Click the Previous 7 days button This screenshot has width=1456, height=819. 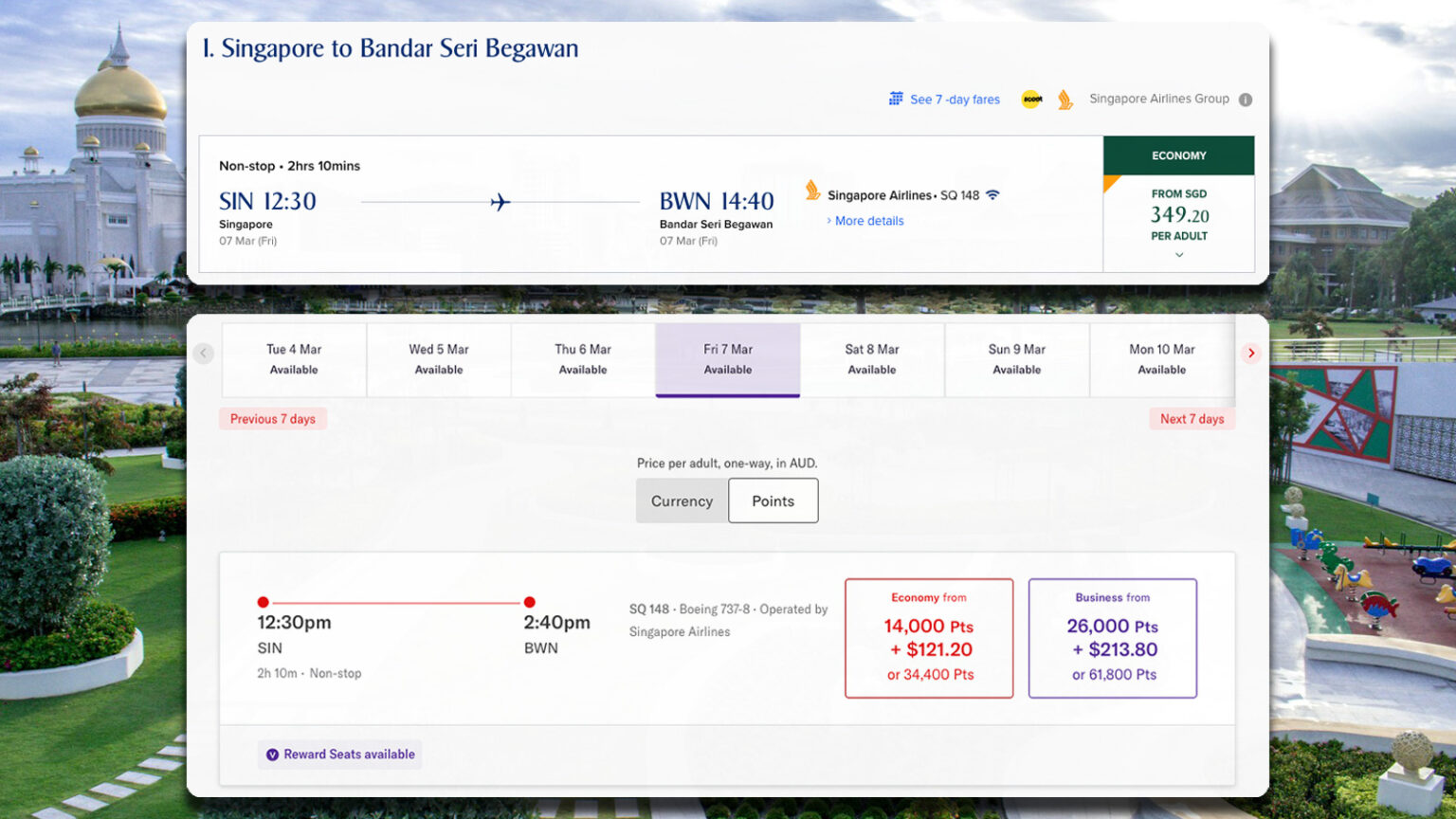pyautogui.click(x=273, y=419)
